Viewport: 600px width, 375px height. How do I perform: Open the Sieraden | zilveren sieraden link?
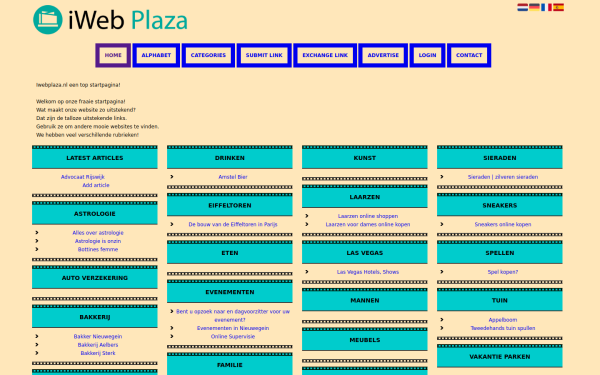coord(503,177)
